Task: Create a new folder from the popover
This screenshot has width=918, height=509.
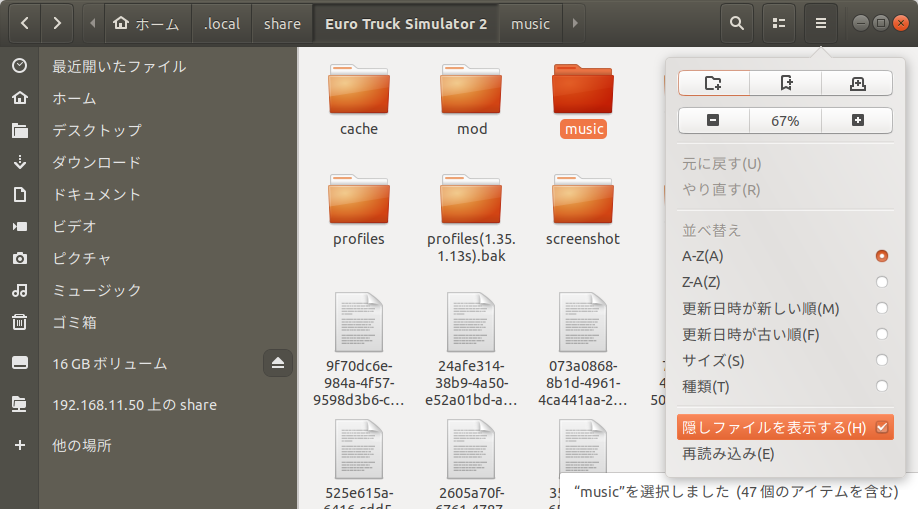Action: (713, 83)
